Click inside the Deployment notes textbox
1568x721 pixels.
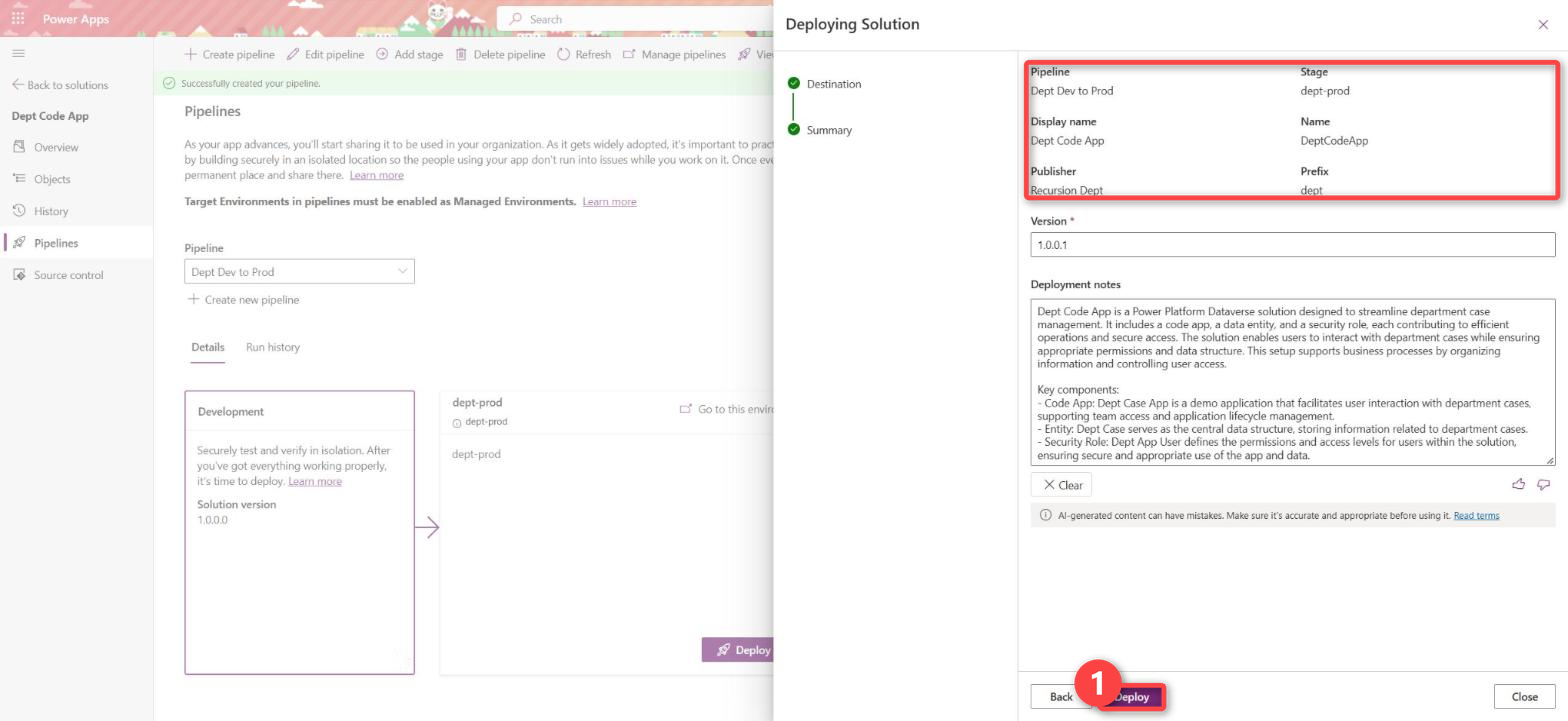1293,382
